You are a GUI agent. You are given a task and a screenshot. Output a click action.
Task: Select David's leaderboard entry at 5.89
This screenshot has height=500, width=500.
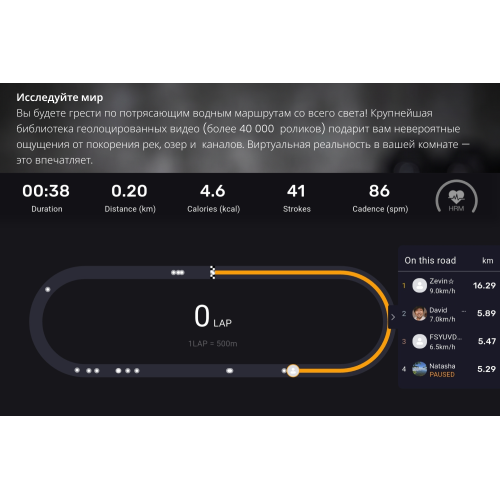coord(449,314)
